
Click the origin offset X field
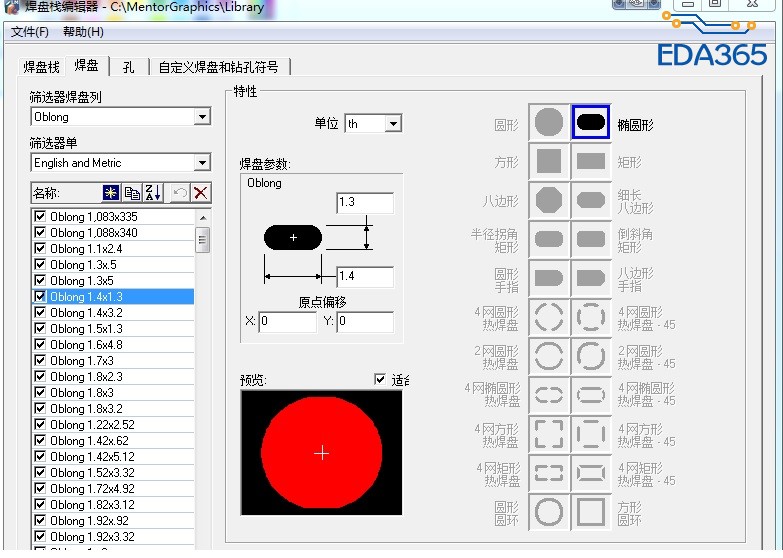tap(288, 321)
